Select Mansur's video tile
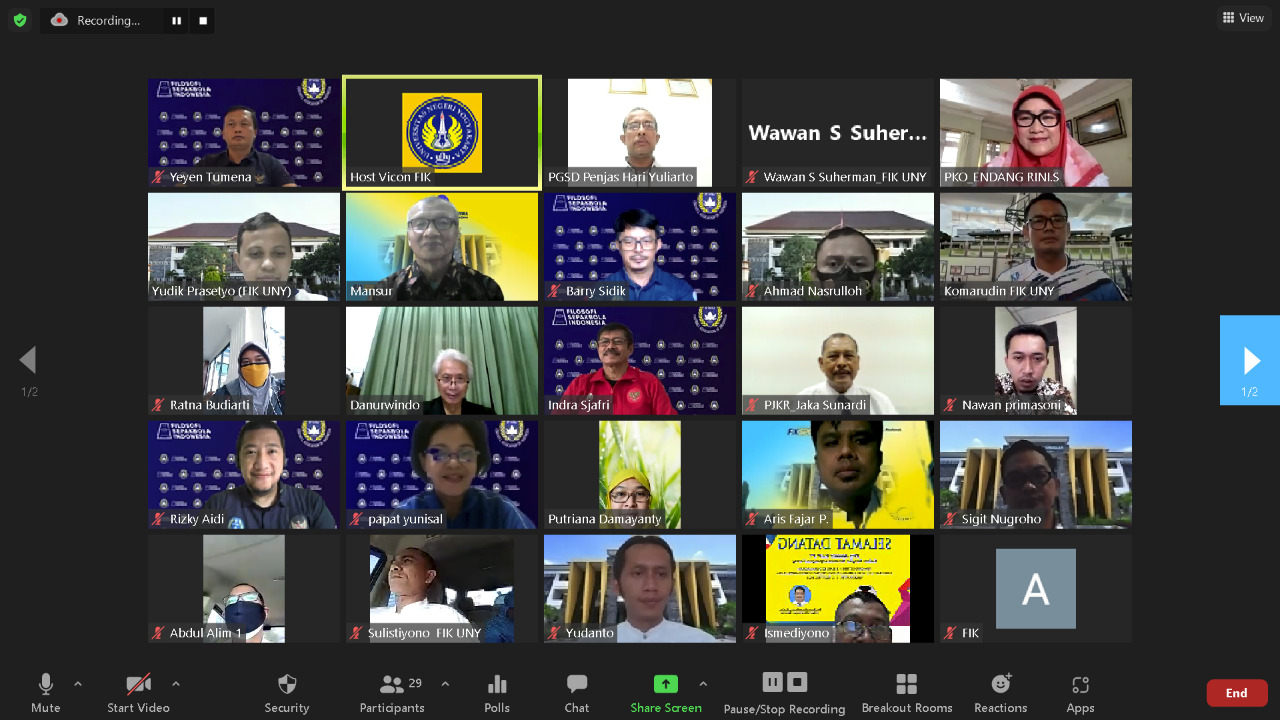The width and height of the screenshot is (1280, 720). pos(442,247)
